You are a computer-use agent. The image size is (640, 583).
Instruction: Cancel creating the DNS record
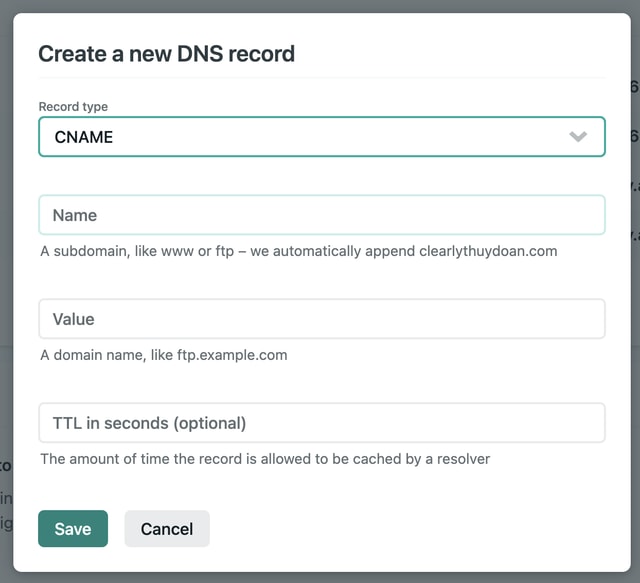click(167, 529)
